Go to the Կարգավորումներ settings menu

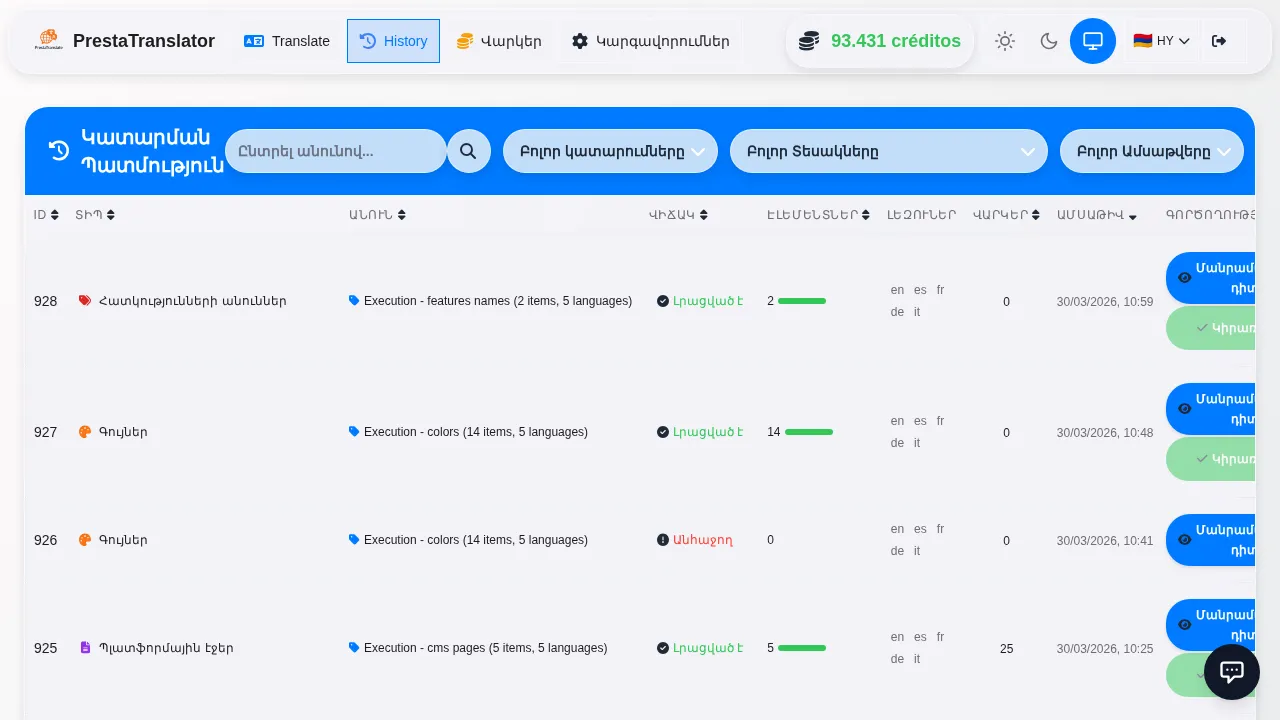click(651, 41)
